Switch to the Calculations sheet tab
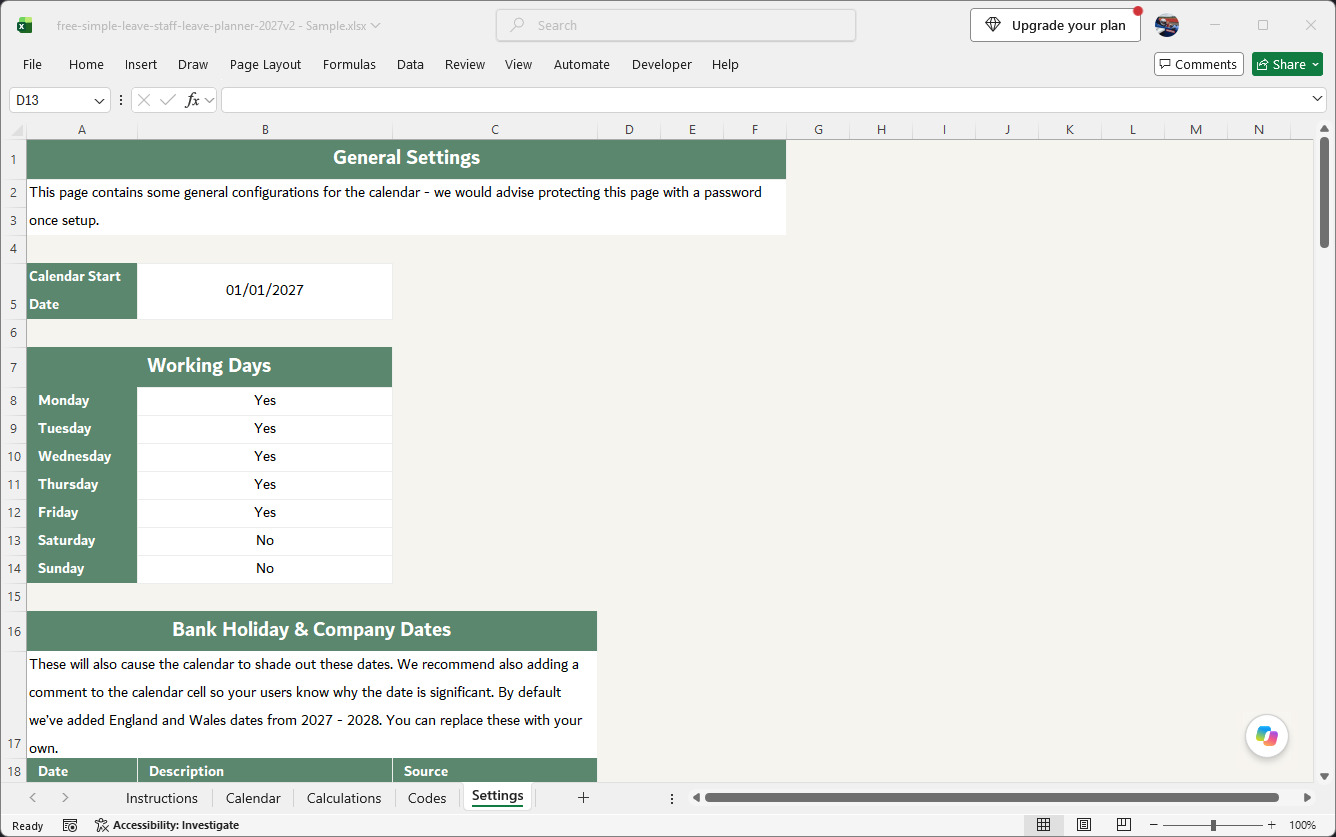This screenshot has height=837, width=1336. tap(344, 798)
